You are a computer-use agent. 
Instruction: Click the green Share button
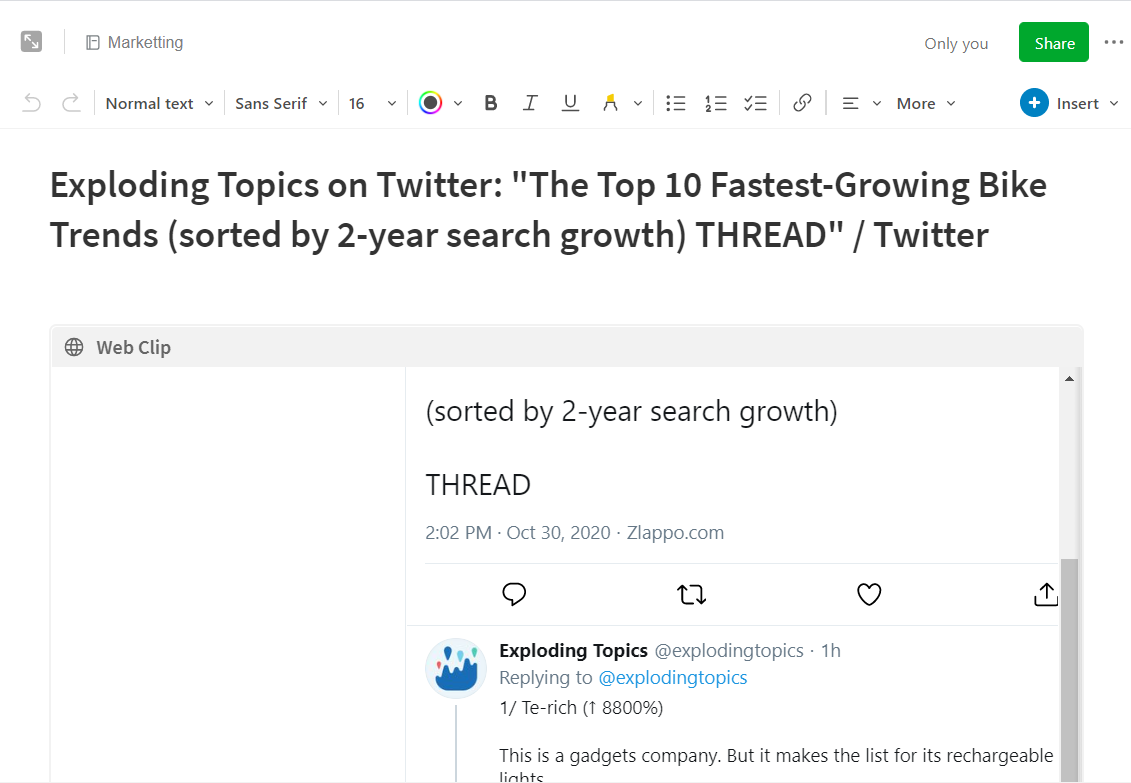[1054, 43]
